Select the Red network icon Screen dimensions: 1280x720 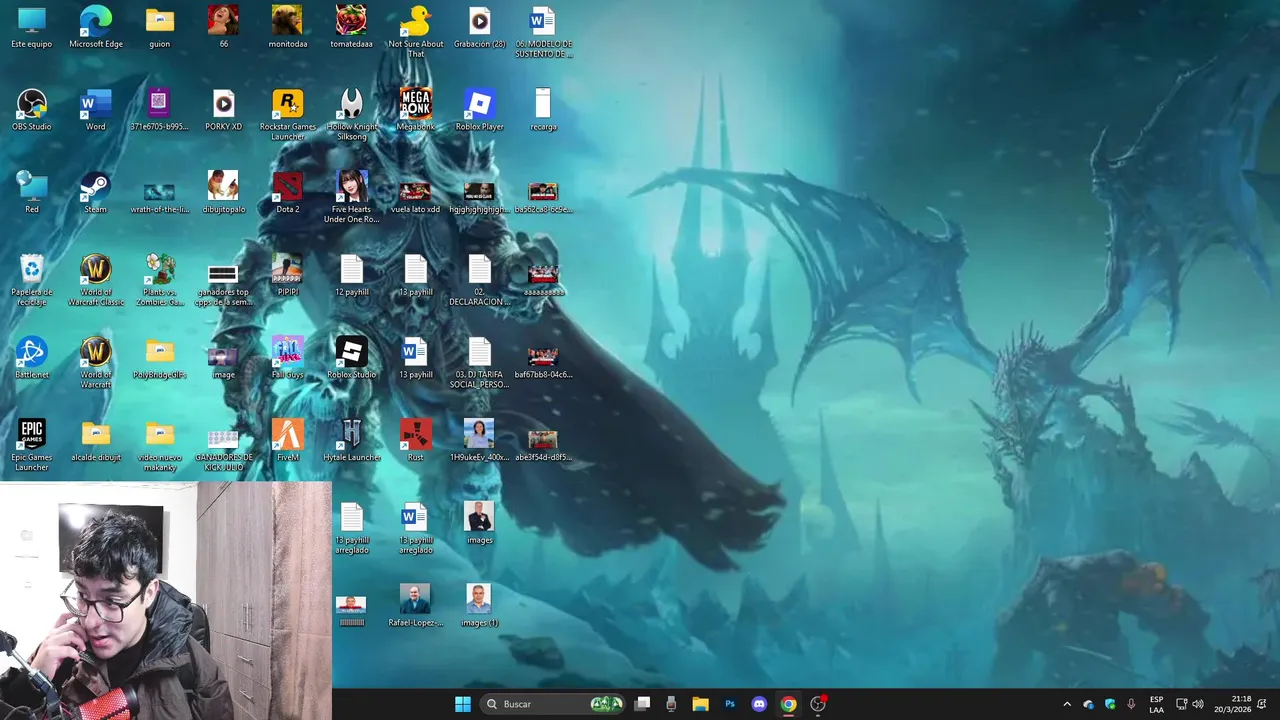click(32, 193)
